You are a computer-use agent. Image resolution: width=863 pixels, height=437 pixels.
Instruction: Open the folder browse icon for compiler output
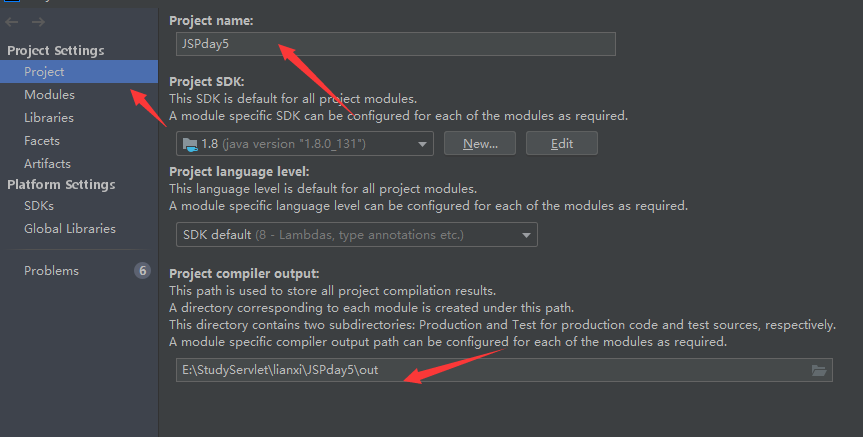pyautogui.click(x=819, y=370)
